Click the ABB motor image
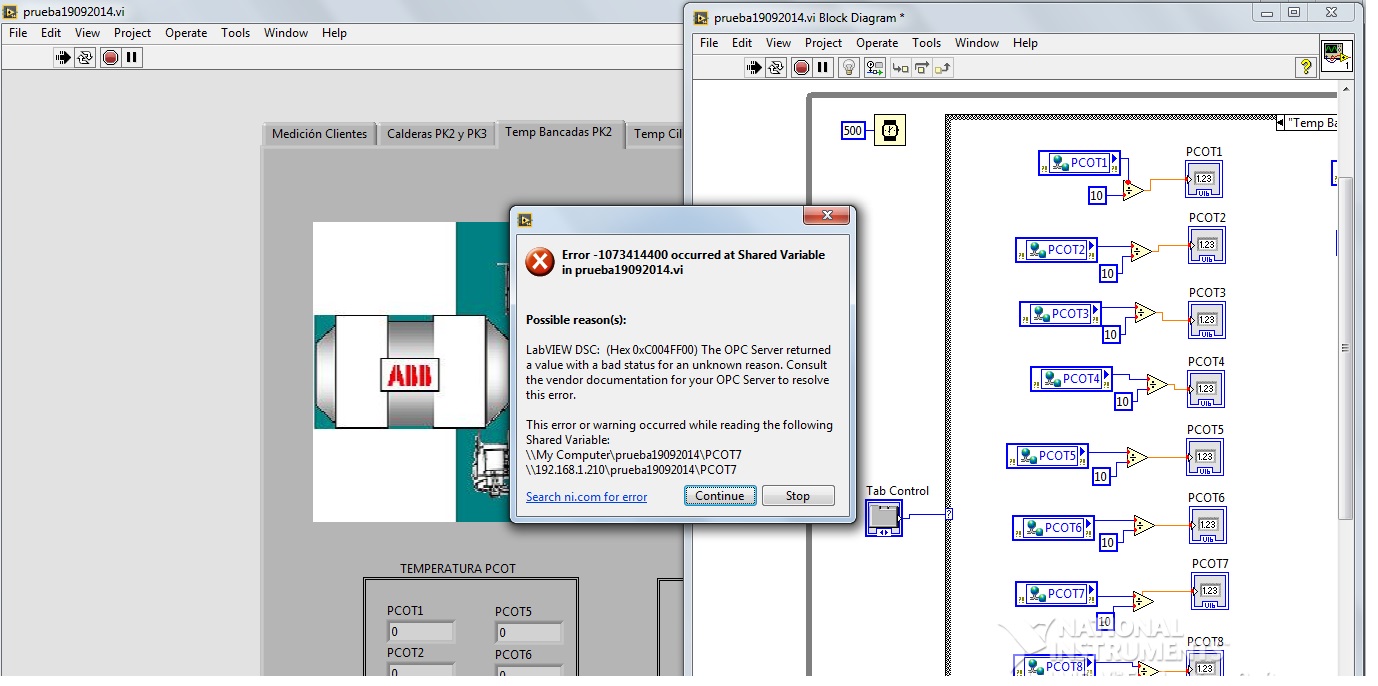Image resolution: width=1378 pixels, height=686 pixels. 410,372
